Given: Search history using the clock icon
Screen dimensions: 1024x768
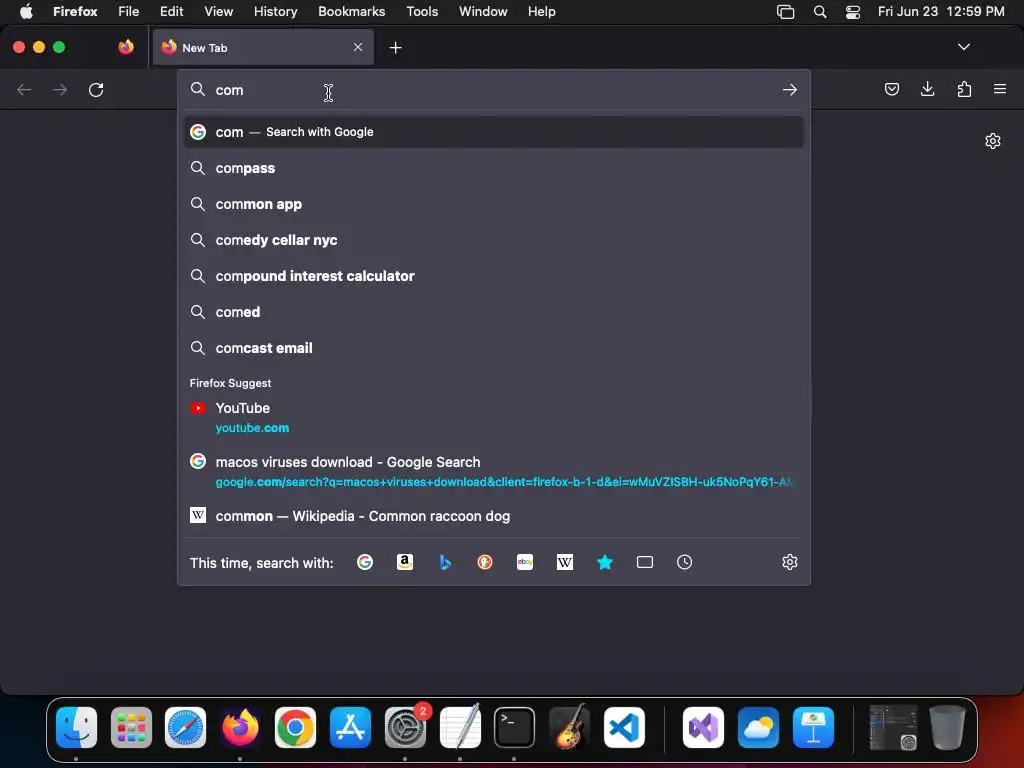Looking at the screenshot, I should pyautogui.click(x=684, y=562).
